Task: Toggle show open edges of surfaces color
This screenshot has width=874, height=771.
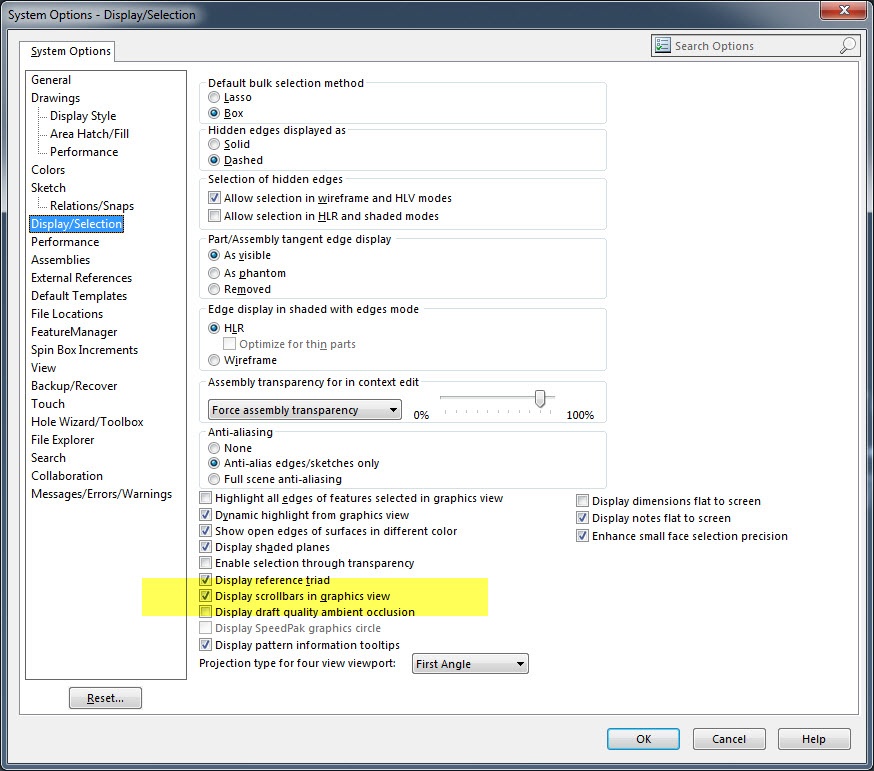Action: (x=206, y=531)
